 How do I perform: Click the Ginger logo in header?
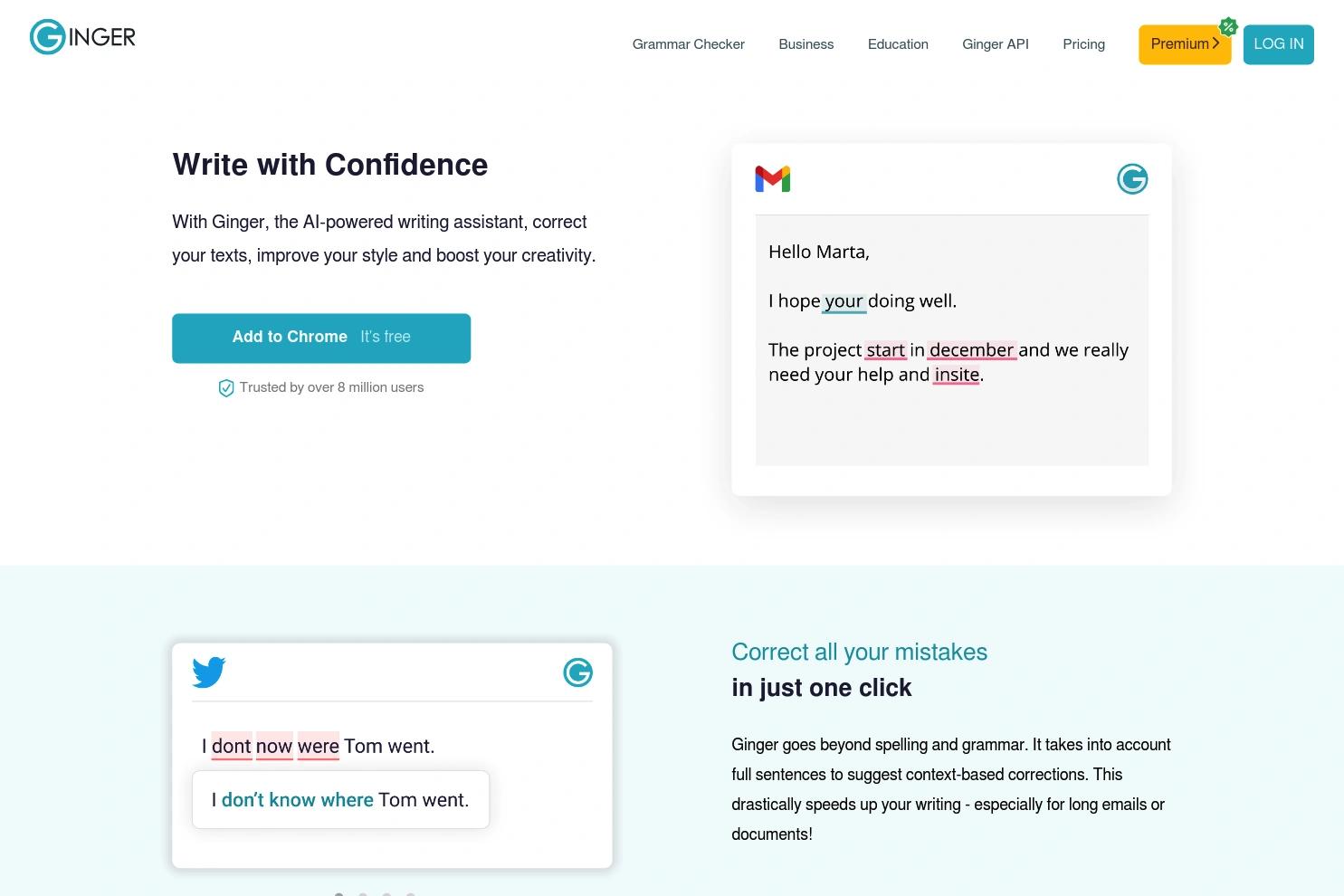[x=82, y=37]
